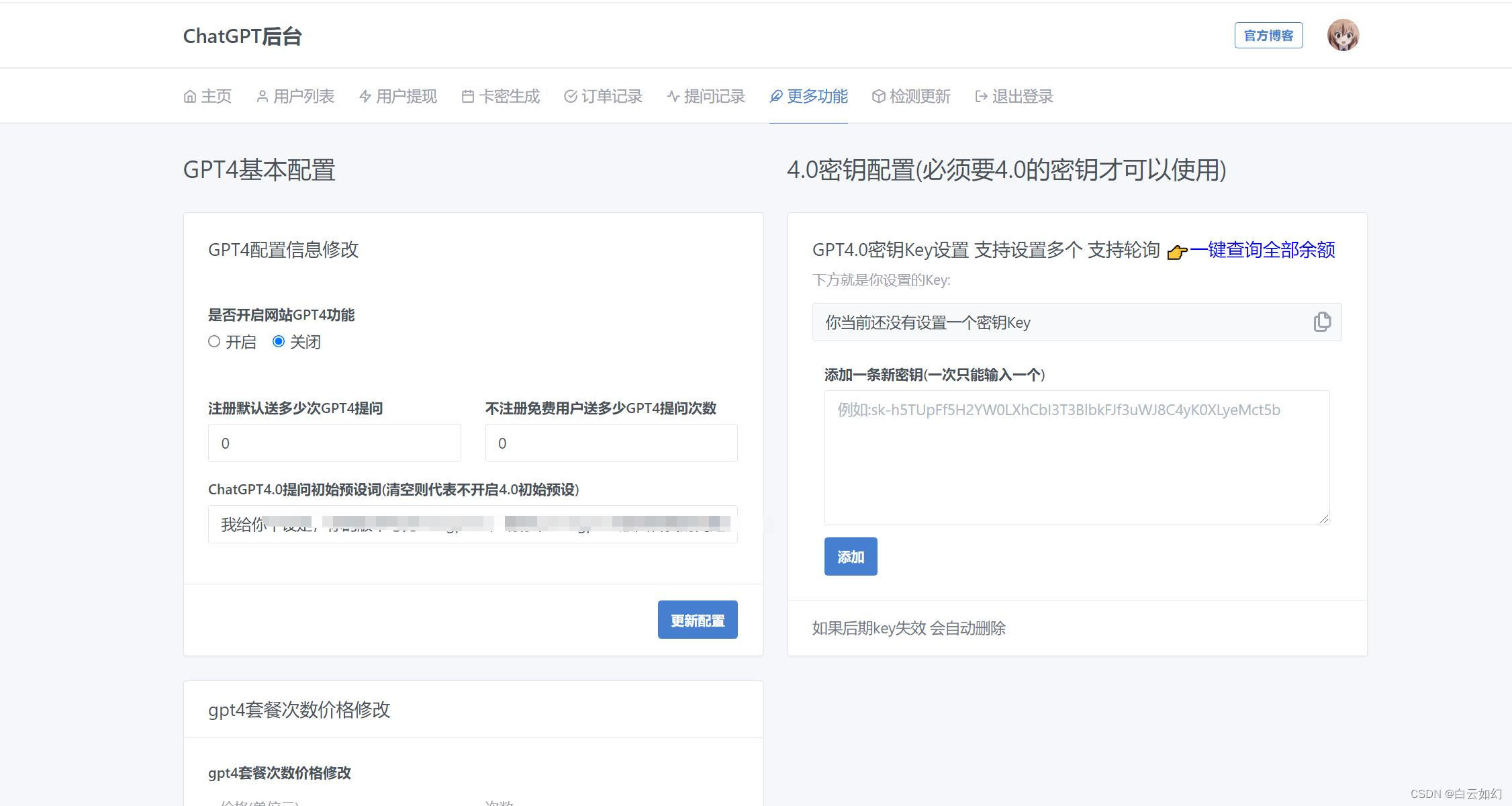Click the 官方博客 button
1512x806 pixels.
(1268, 36)
